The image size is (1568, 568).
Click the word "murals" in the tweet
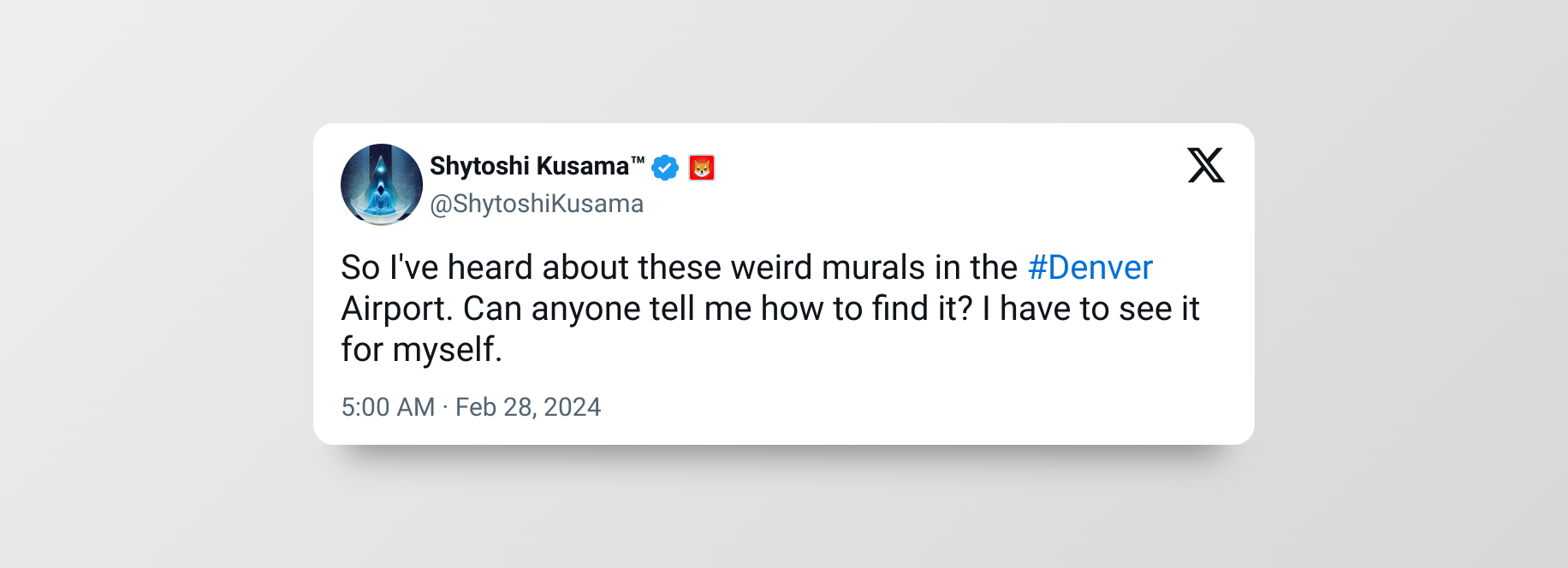873,268
